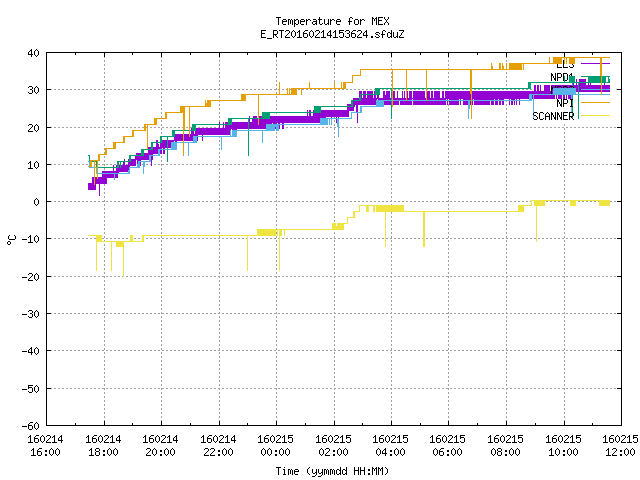The image size is (640, 480).
Task: Click the y-axis tick label '-20'
Action: coord(31,277)
